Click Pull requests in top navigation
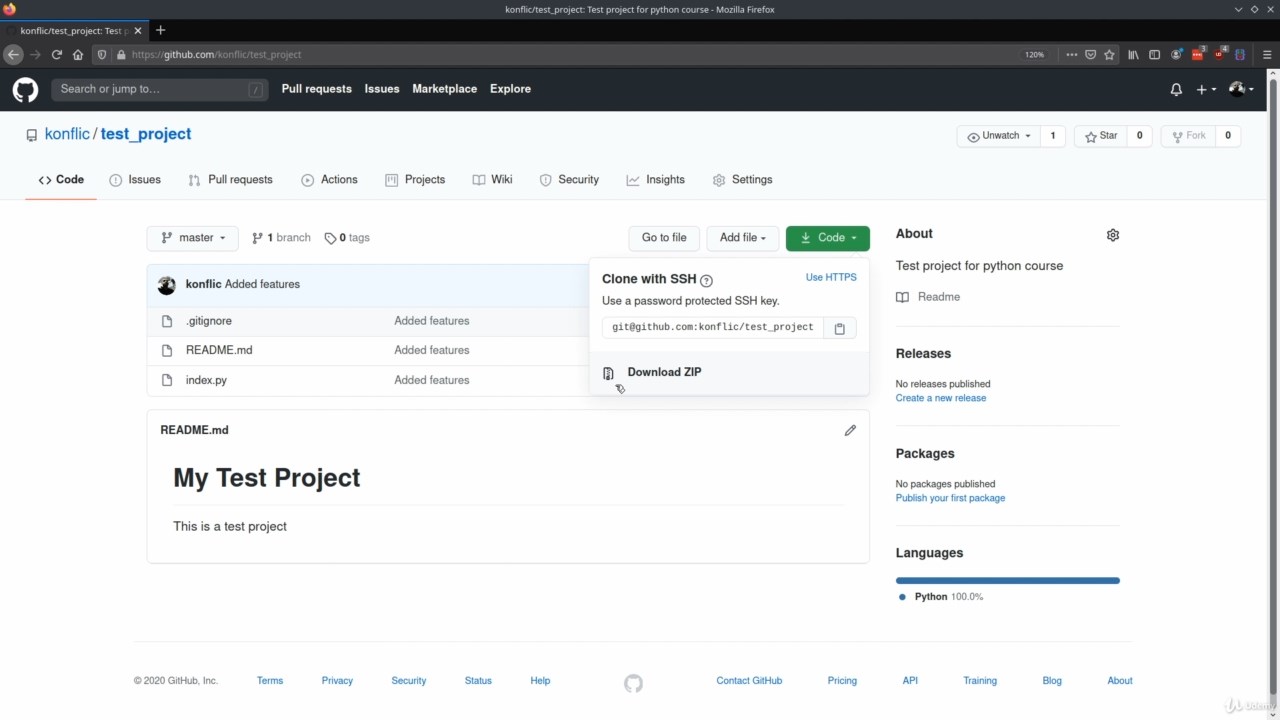 (316, 89)
